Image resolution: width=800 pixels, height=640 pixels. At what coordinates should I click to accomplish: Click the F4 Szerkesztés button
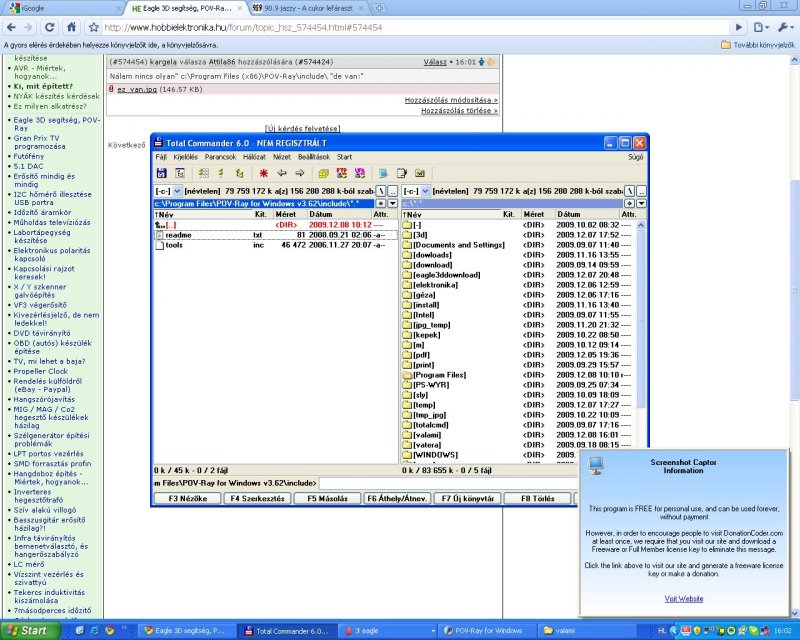pyautogui.click(x=258, y=498)
